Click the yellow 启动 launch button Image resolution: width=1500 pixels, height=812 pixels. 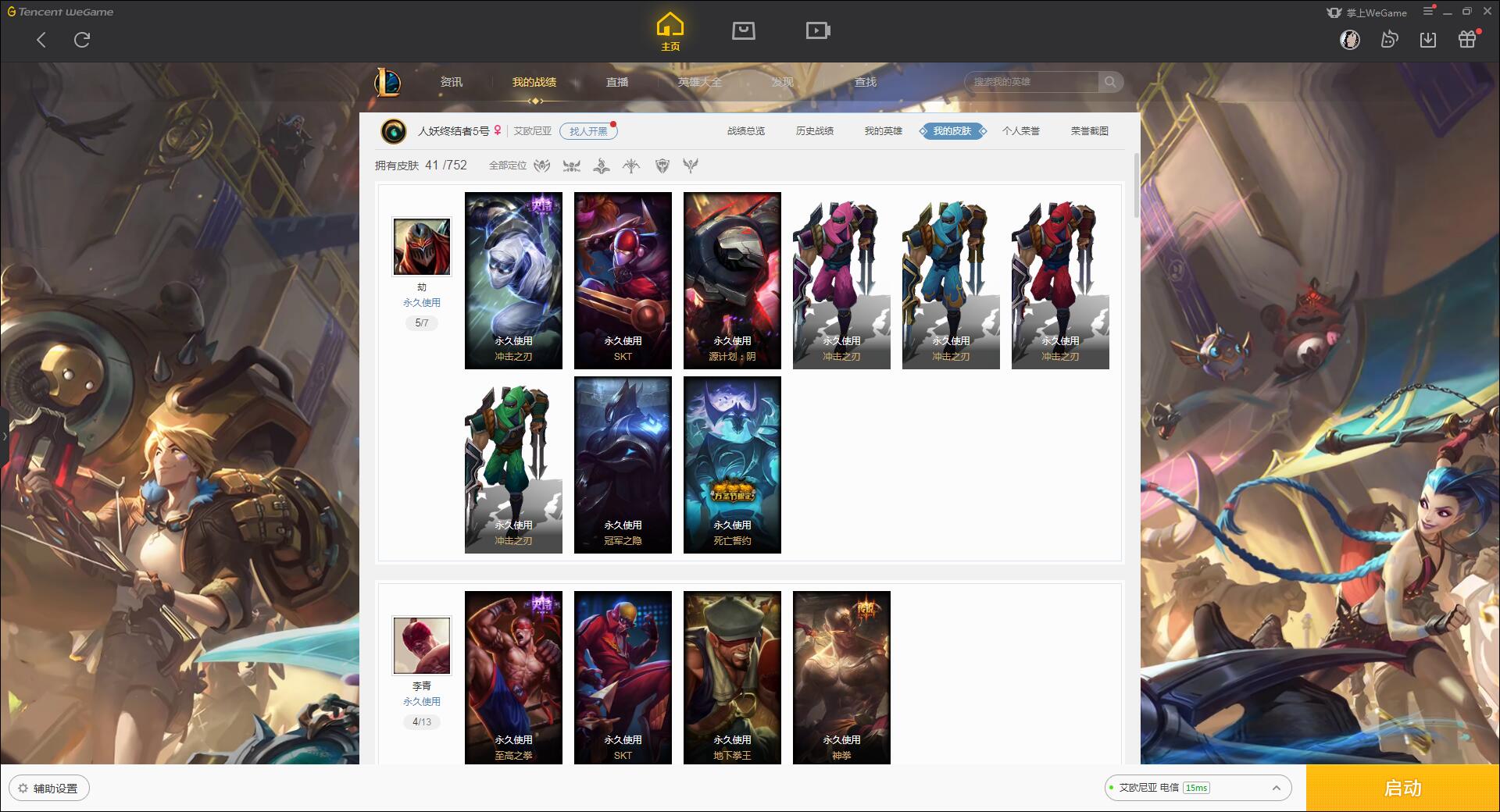1403,789
